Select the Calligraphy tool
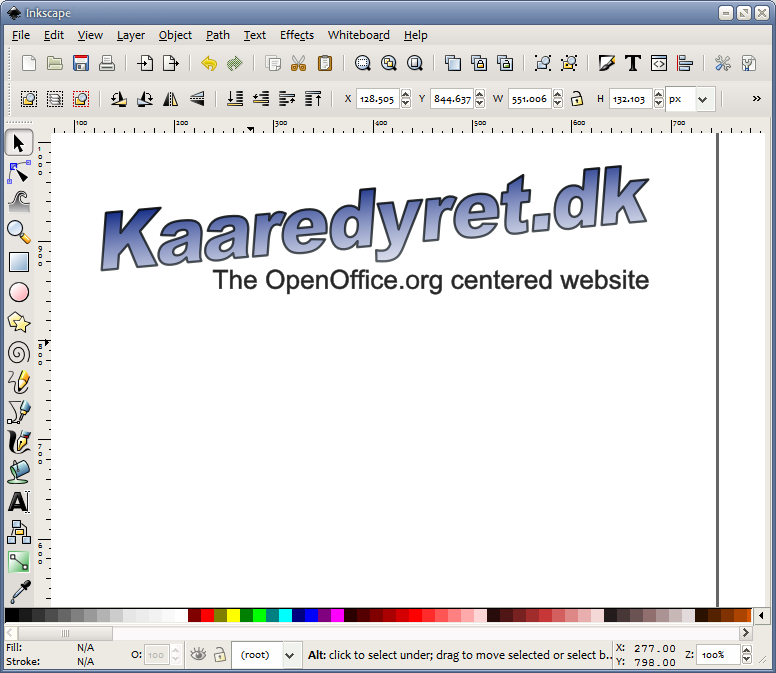This screenshot has width=776, height=673. (19, 442)
